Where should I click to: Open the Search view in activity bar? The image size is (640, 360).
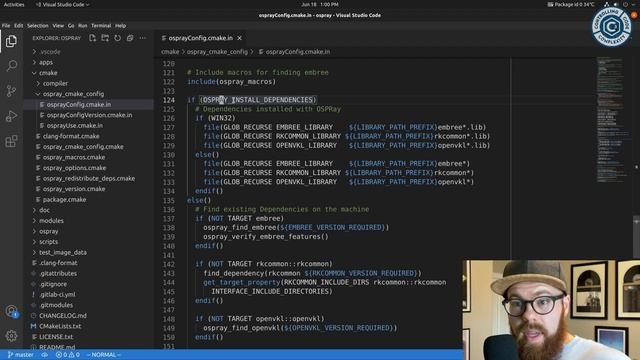[x=11, y=66]
